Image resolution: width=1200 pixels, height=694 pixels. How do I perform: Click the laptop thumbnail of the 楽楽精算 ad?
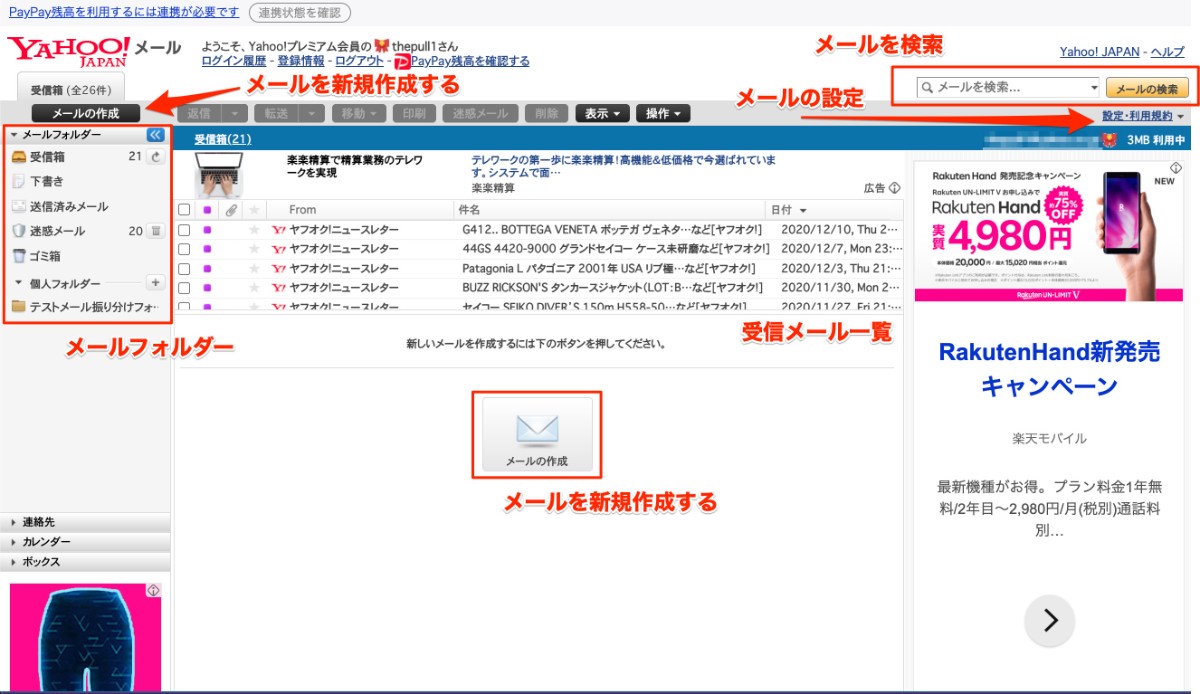pos(221,174)
